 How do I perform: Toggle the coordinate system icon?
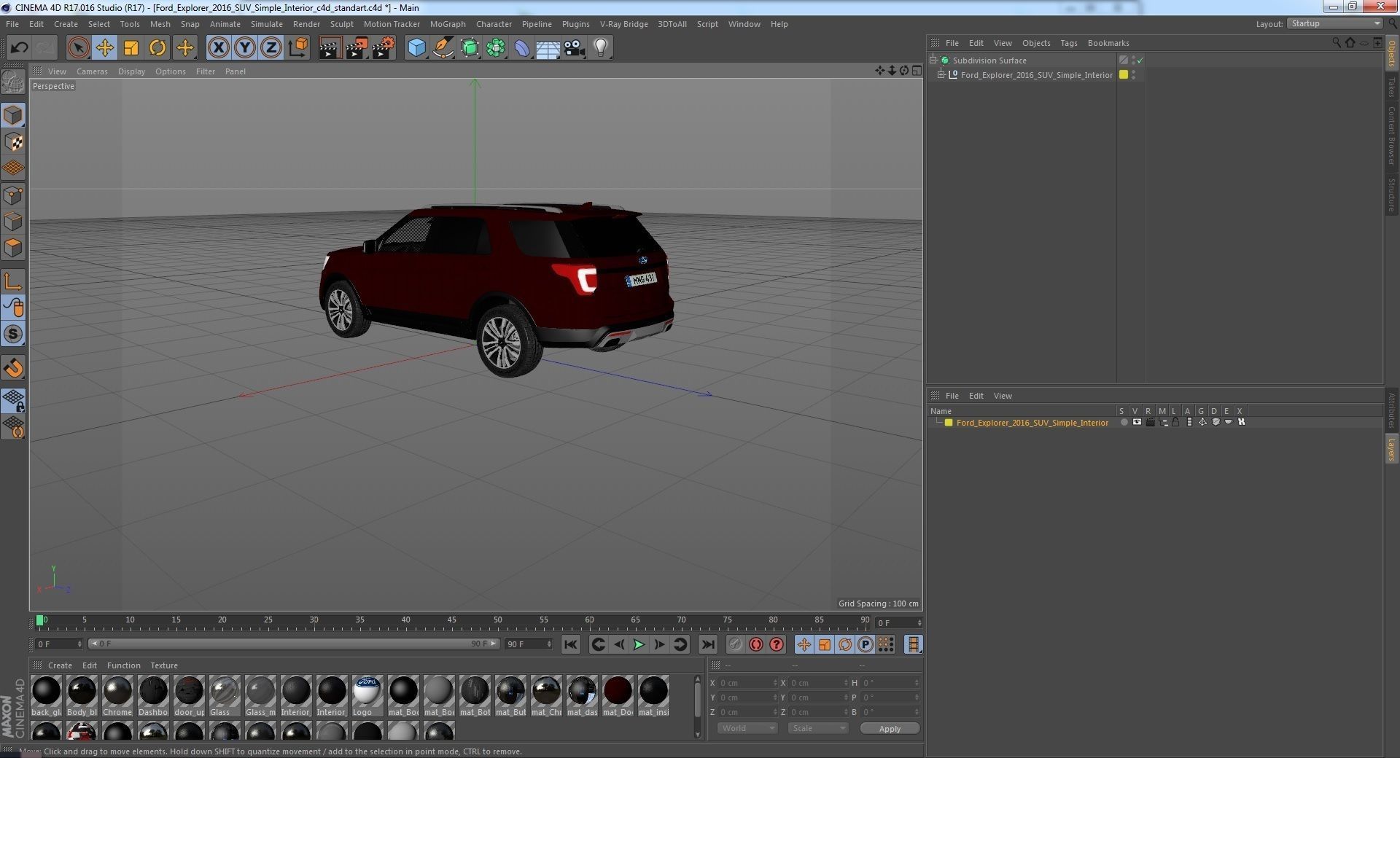pos(297,48)
